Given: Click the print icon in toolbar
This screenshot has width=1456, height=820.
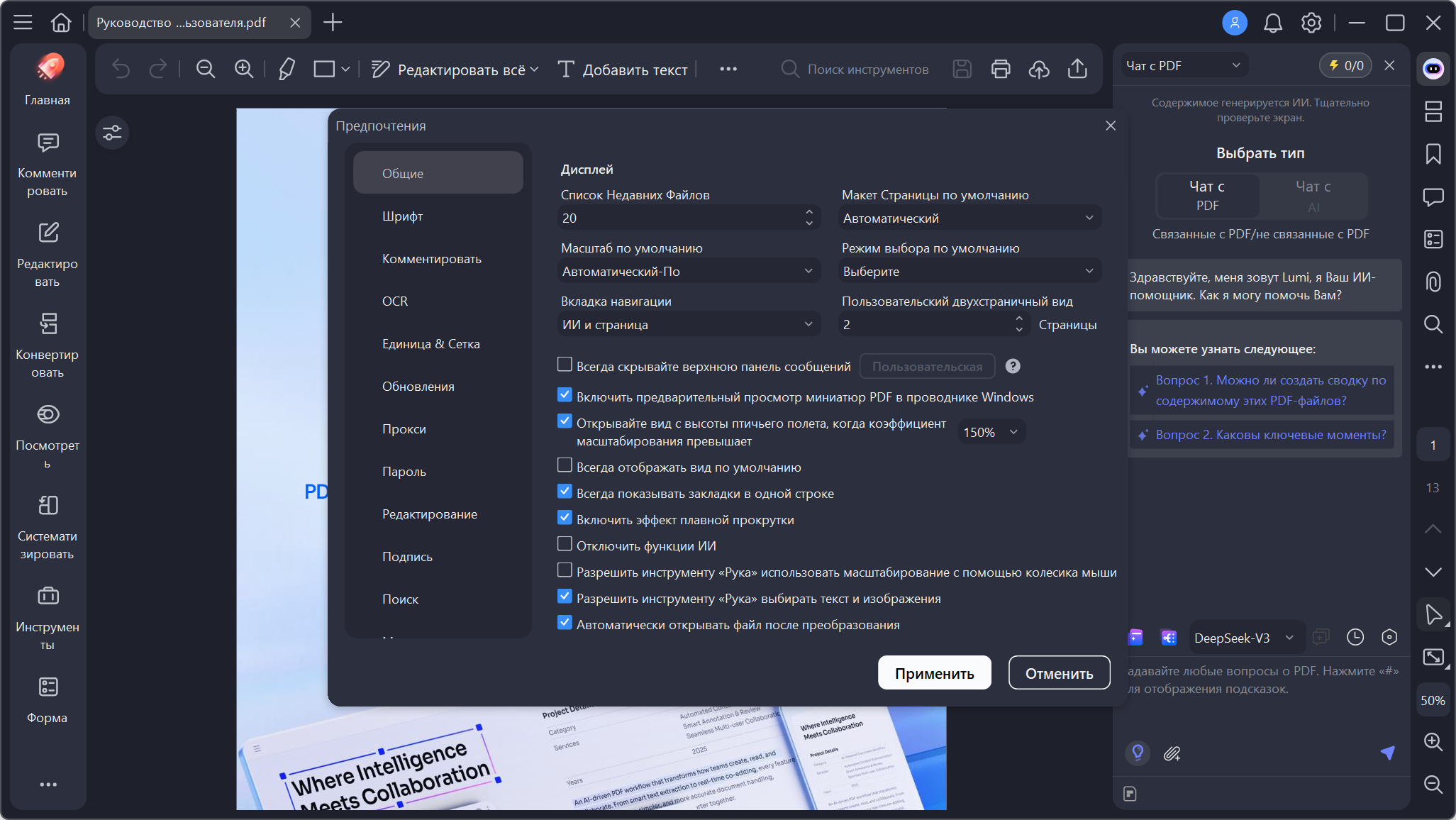Looking at the screenshot, I should [x=1000, y=69].
